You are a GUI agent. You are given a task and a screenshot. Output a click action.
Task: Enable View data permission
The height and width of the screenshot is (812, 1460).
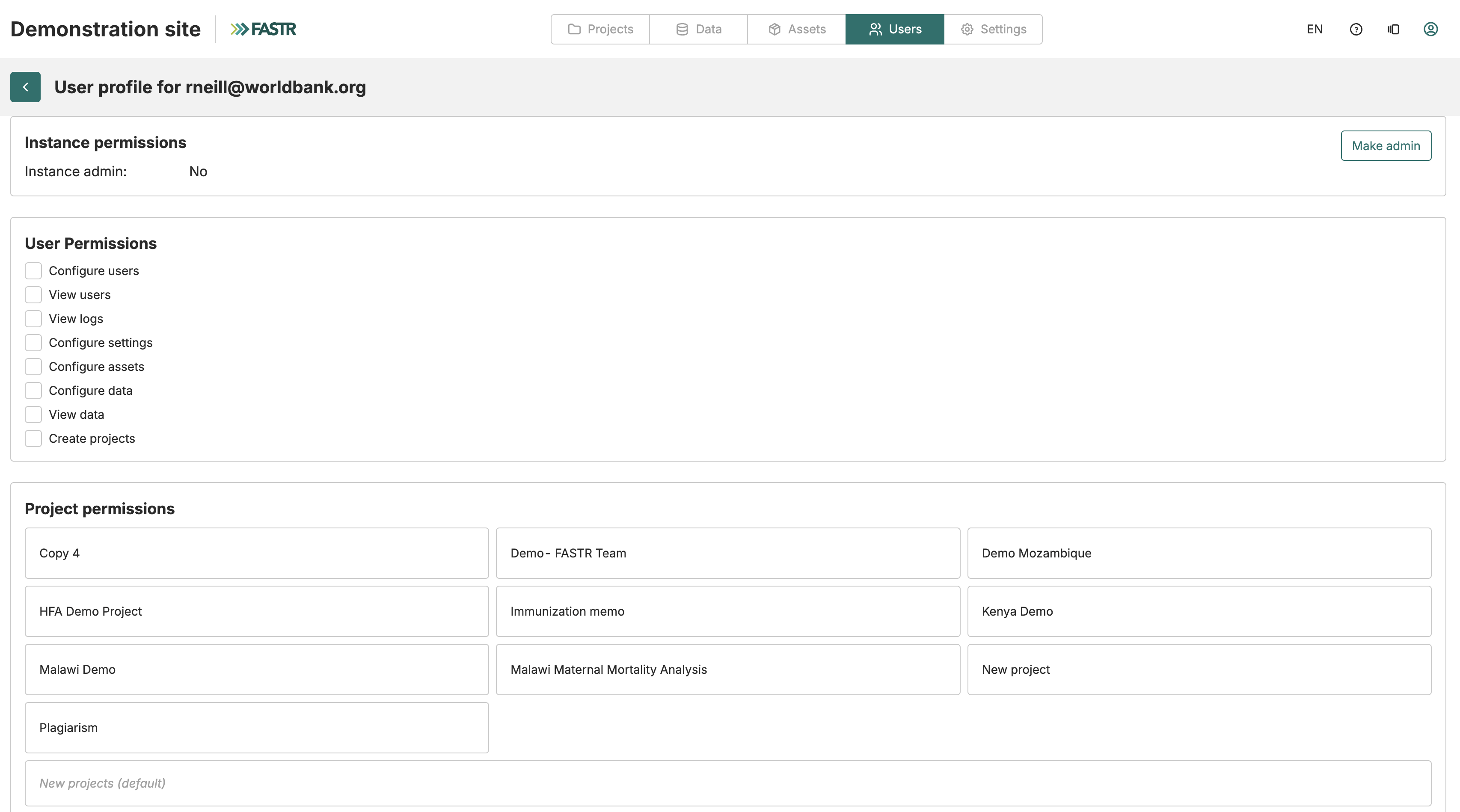[33, 415]
